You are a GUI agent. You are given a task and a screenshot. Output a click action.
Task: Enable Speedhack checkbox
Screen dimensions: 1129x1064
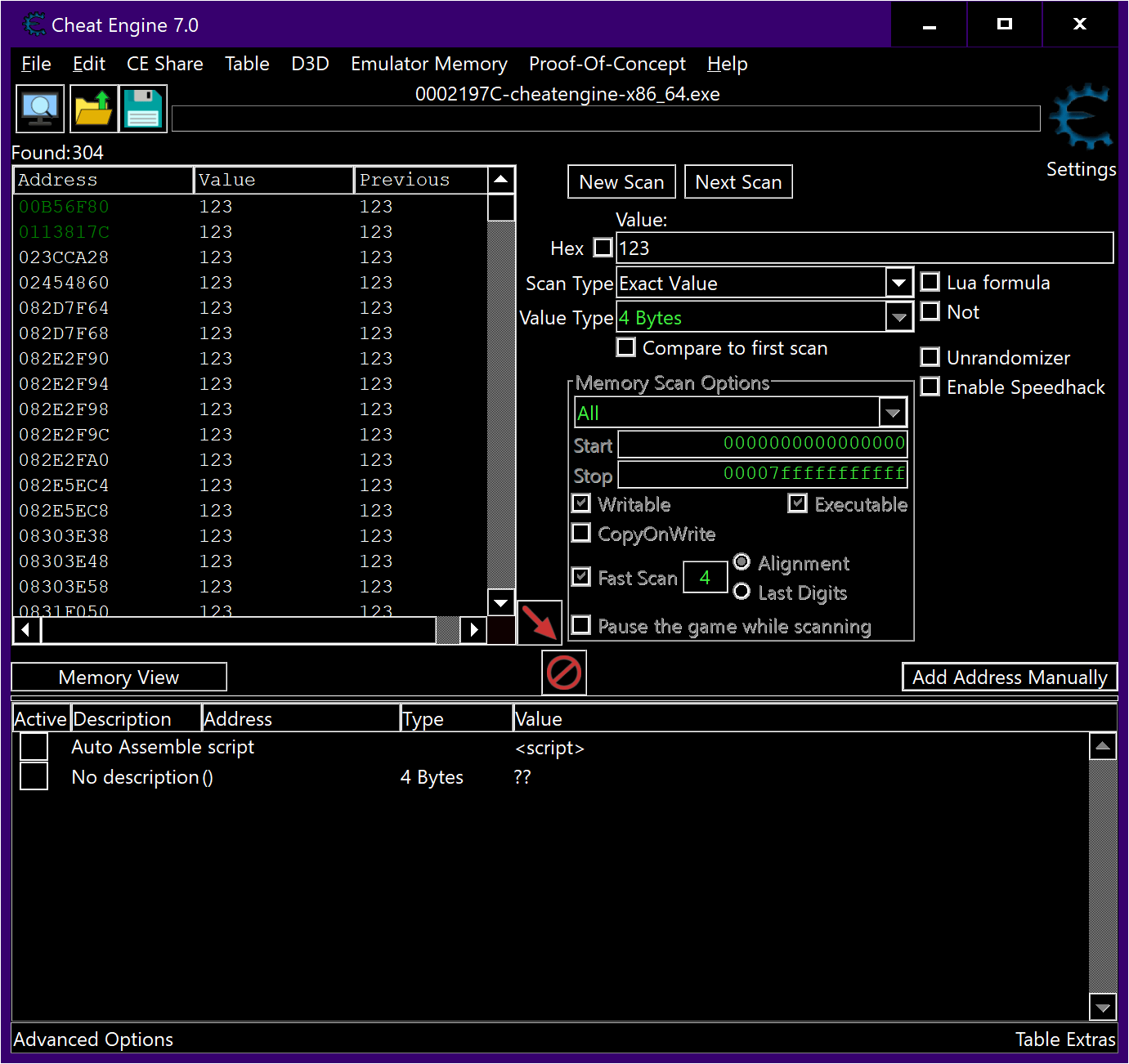930,387
